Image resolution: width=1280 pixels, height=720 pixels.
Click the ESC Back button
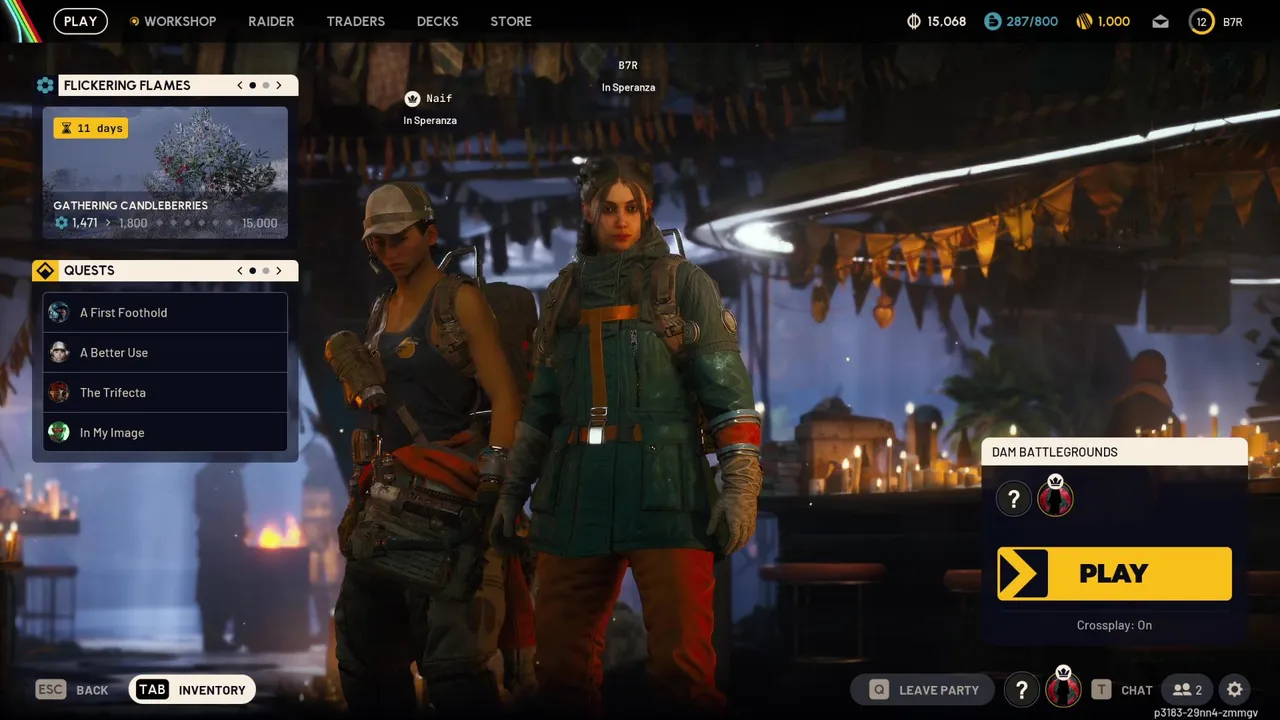72,690
